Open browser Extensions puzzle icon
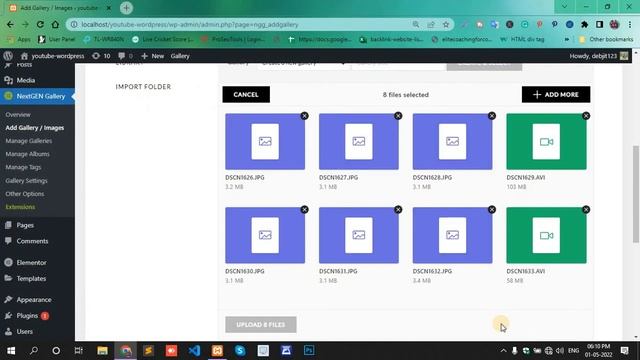The width and height of the screenshot is (640, 360). (584, 24)
